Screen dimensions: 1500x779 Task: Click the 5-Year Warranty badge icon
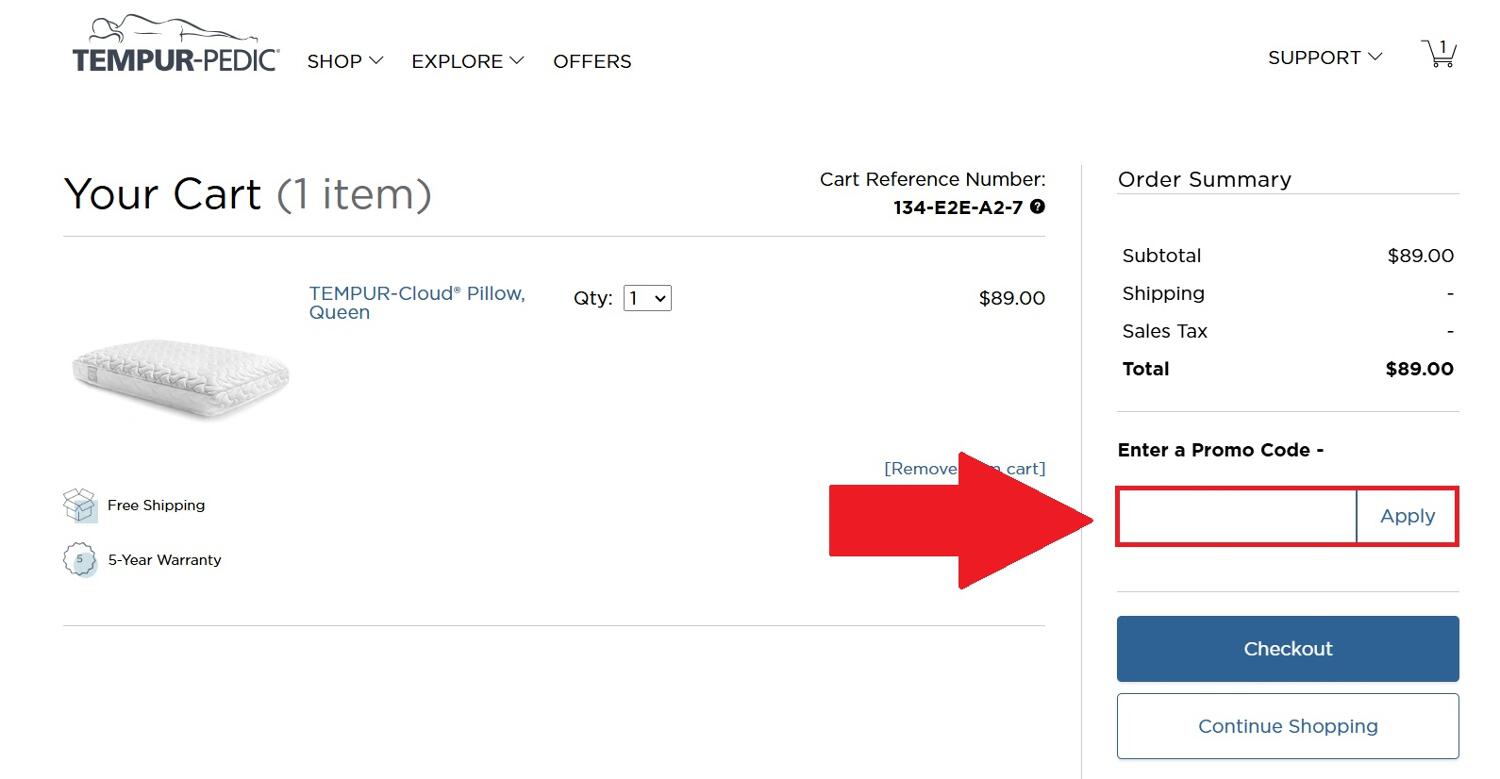point(80,559)
